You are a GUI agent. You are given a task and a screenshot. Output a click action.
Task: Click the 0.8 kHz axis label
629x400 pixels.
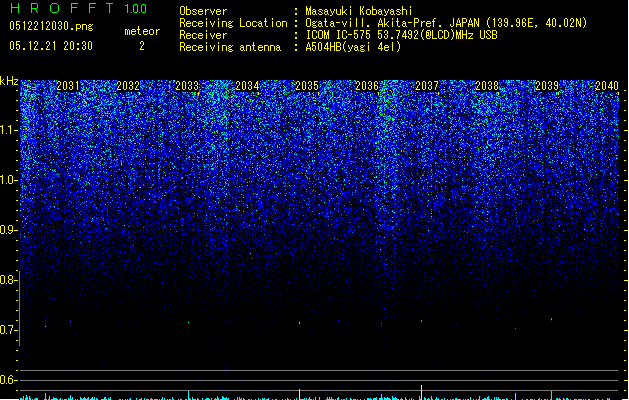click(x=8, y=280)
